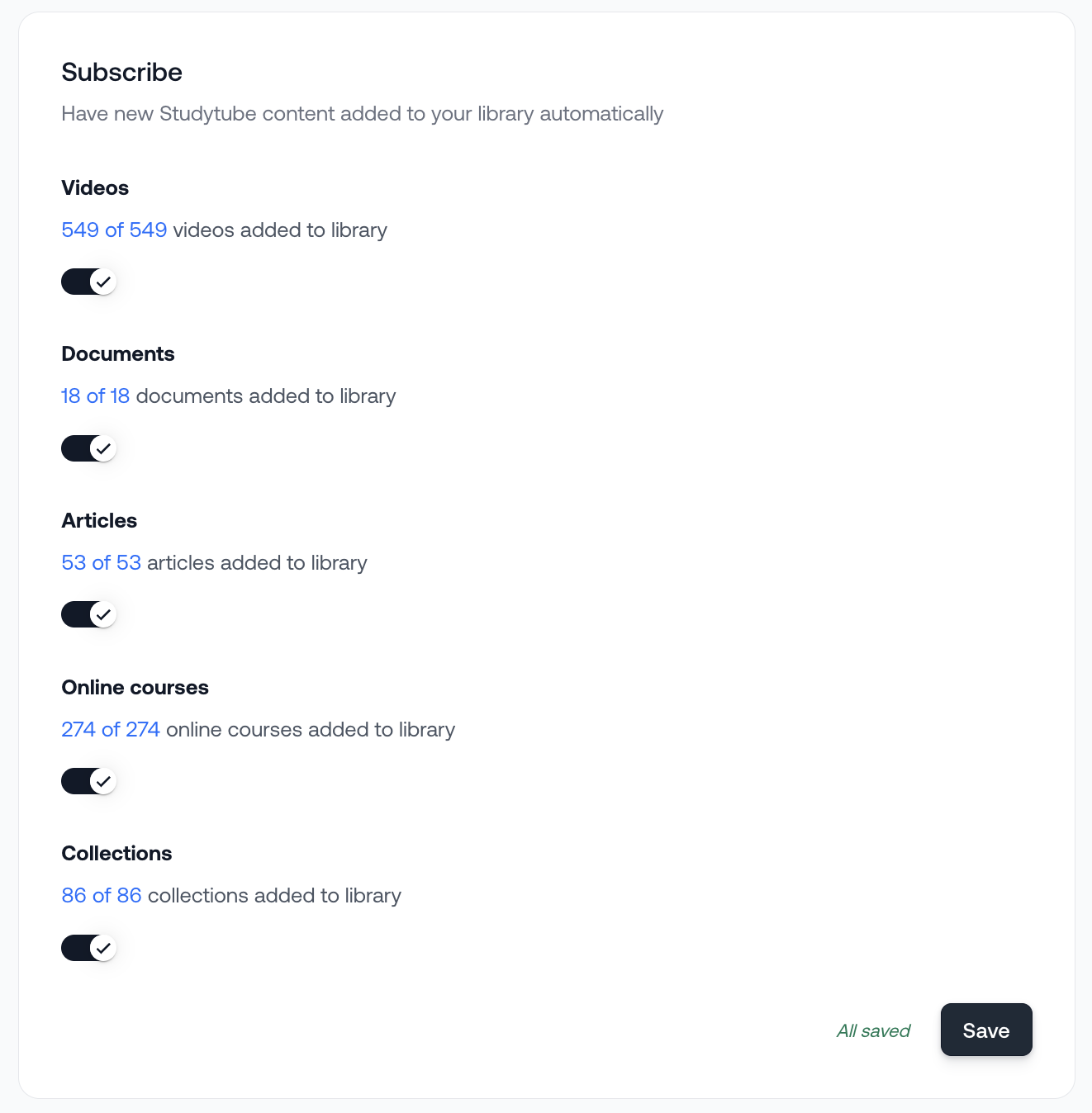
Task: Select the Documents section title
Action: coord(118,354)
